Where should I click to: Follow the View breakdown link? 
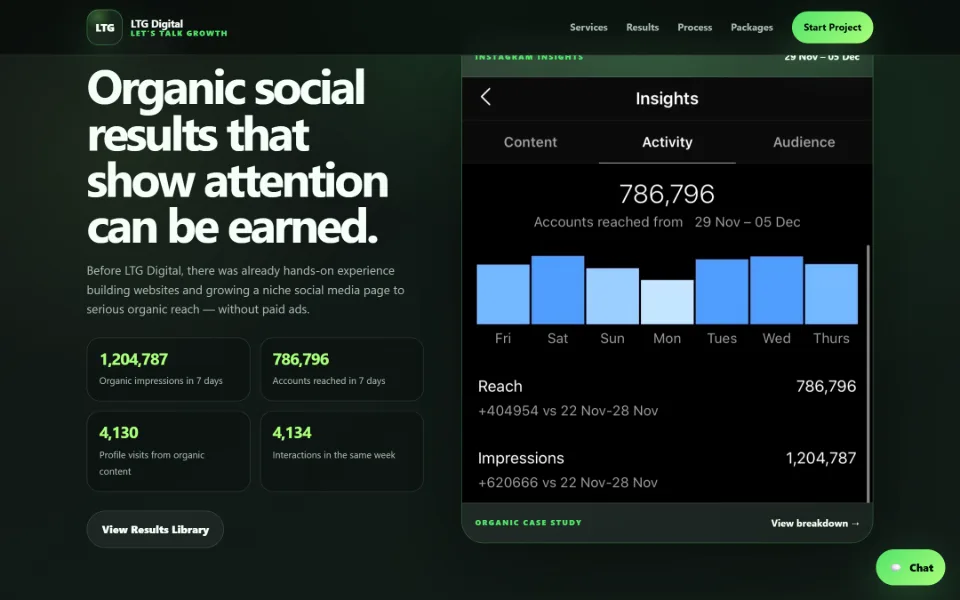(x=815, y=523)
